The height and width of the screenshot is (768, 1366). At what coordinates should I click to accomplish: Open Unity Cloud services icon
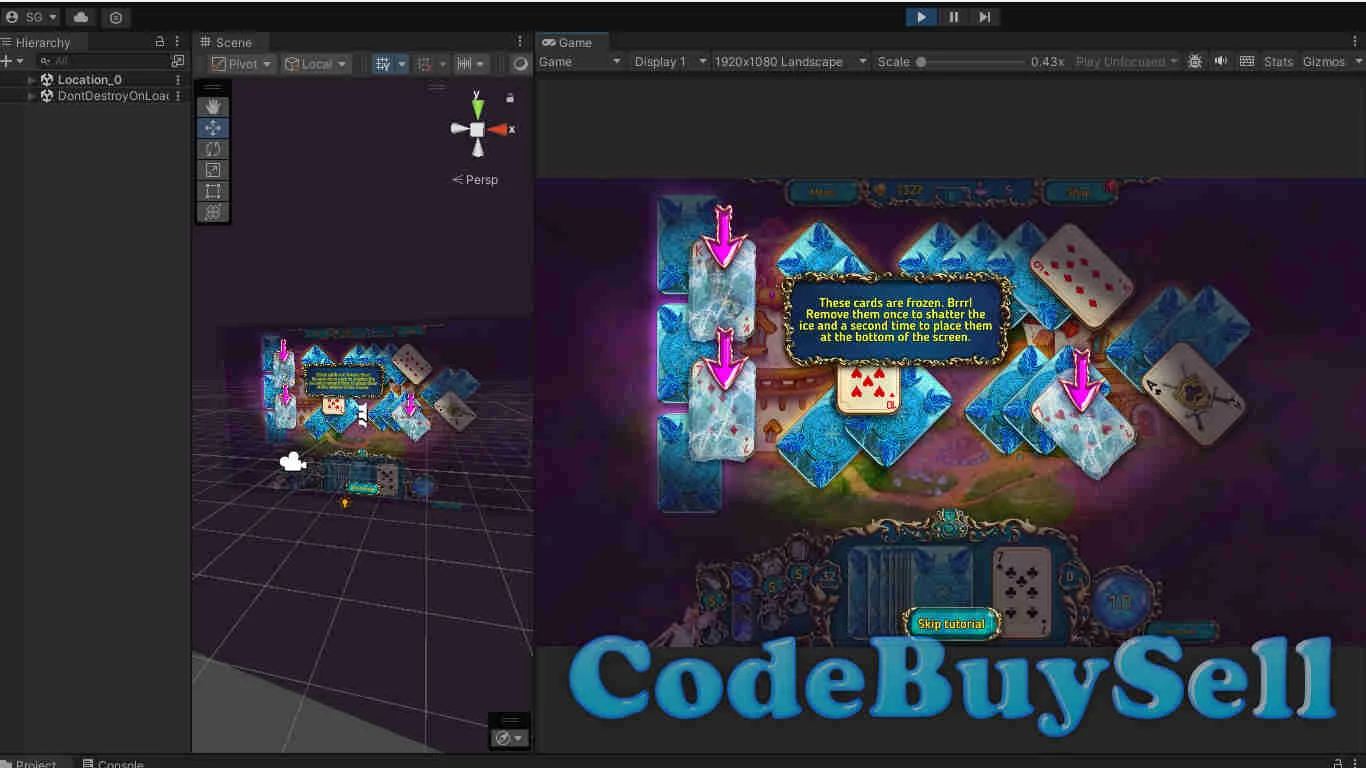(81, 17)
